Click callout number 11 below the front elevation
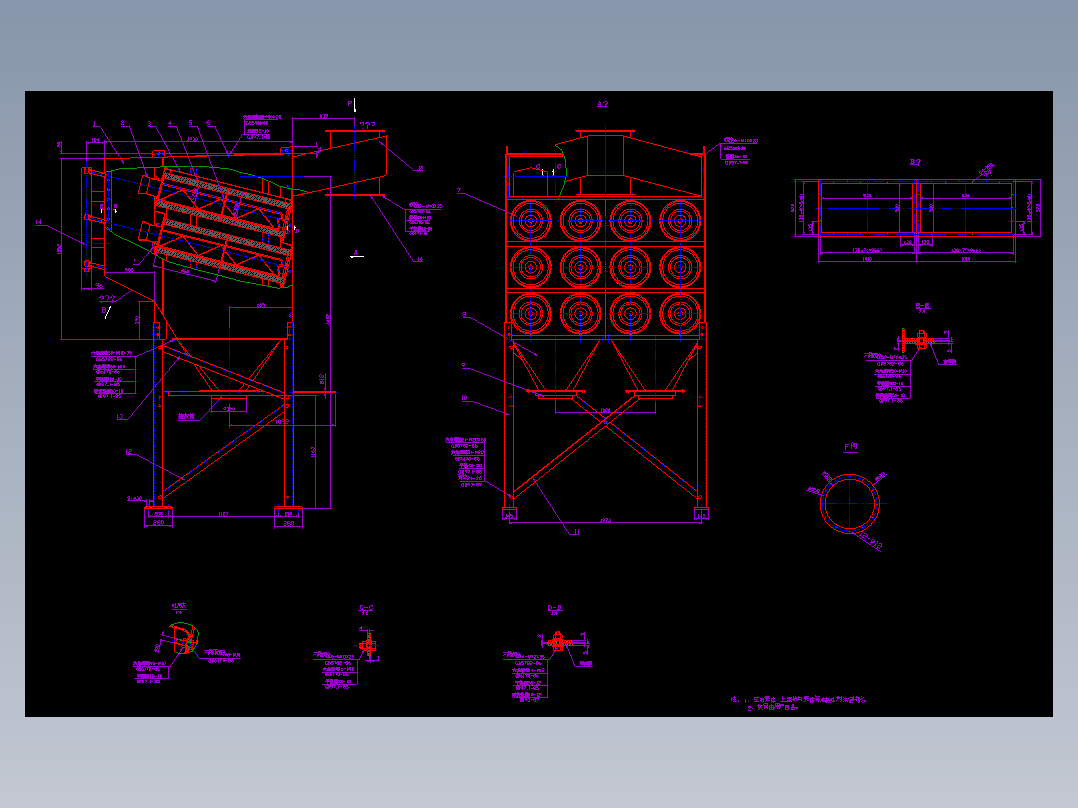Viewport: 1078px width, 808px height. tap(576, 532)
